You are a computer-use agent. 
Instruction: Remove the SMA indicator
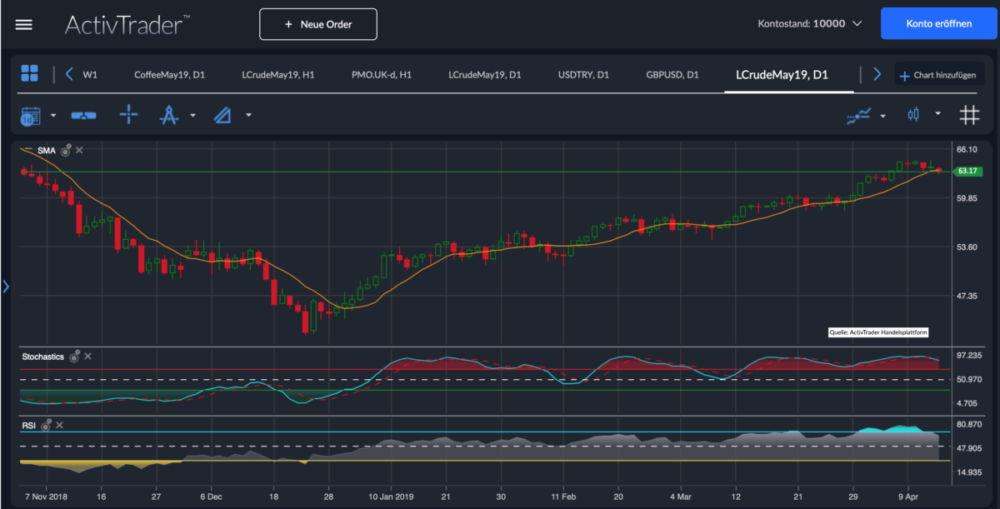coord(79,150)
